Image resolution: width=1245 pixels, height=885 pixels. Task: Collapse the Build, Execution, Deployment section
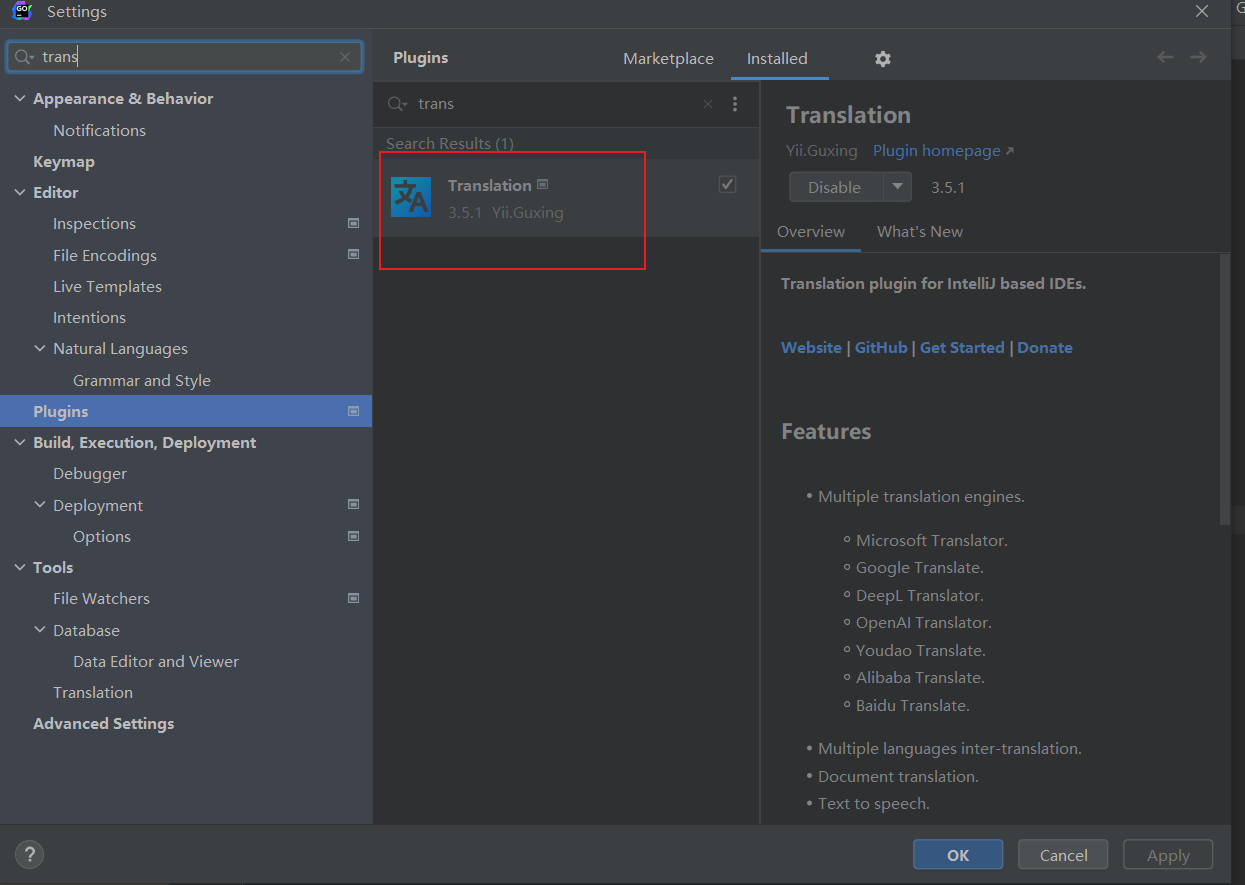pyautogui.click(x=20, y=443)
